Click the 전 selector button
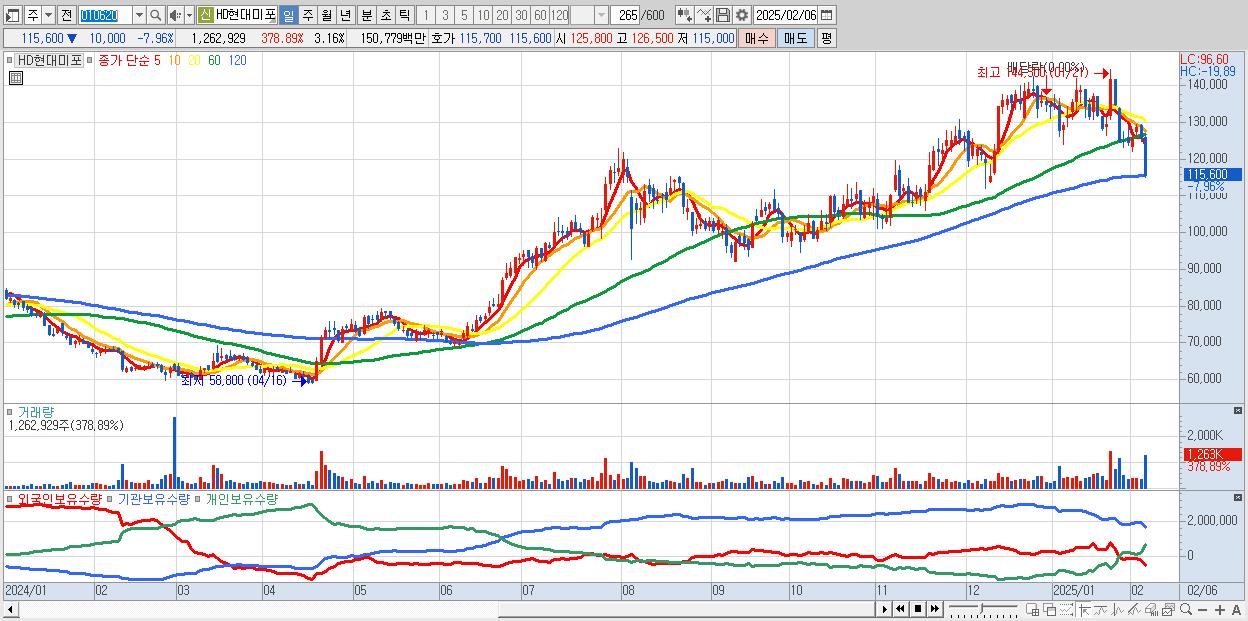This screenshot has height=621, width=1248. pyautogui.click(x=66, y=15)
